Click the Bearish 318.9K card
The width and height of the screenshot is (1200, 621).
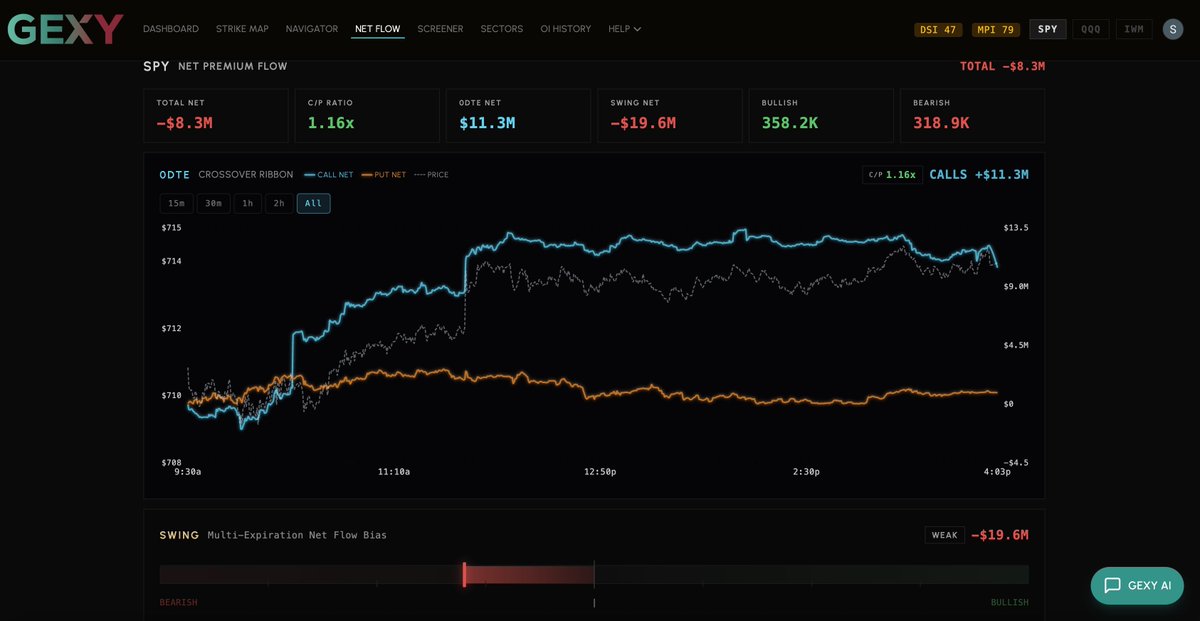coord(972,115)
